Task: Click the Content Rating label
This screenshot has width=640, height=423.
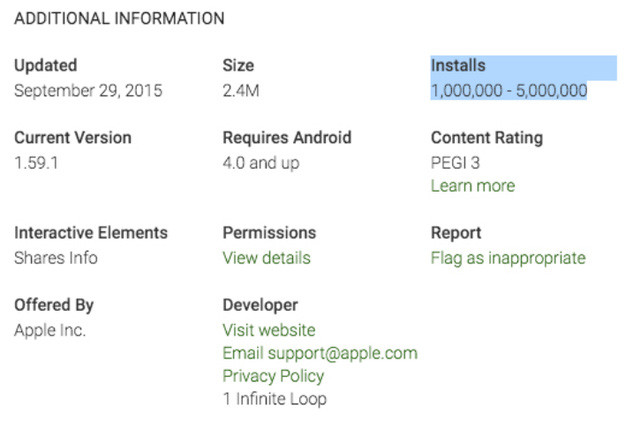Action: (x=486, y=138)
